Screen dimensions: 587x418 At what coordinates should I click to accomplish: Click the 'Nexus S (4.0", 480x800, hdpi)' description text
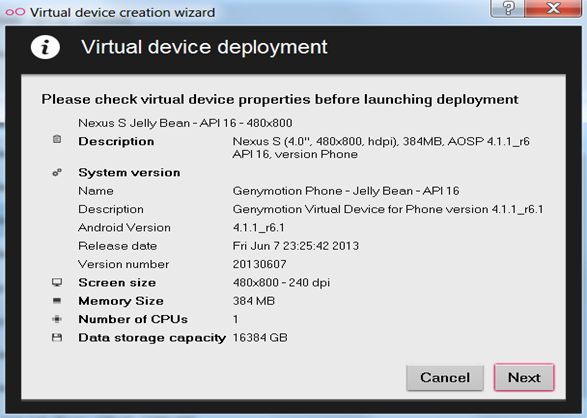tap(381, 147)
